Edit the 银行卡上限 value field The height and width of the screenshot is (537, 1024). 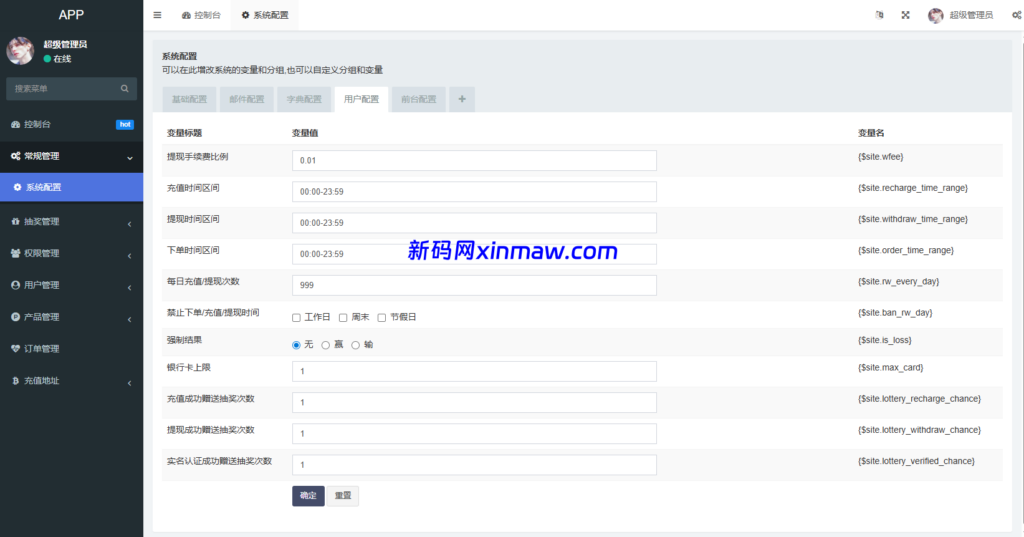[474, 372]
